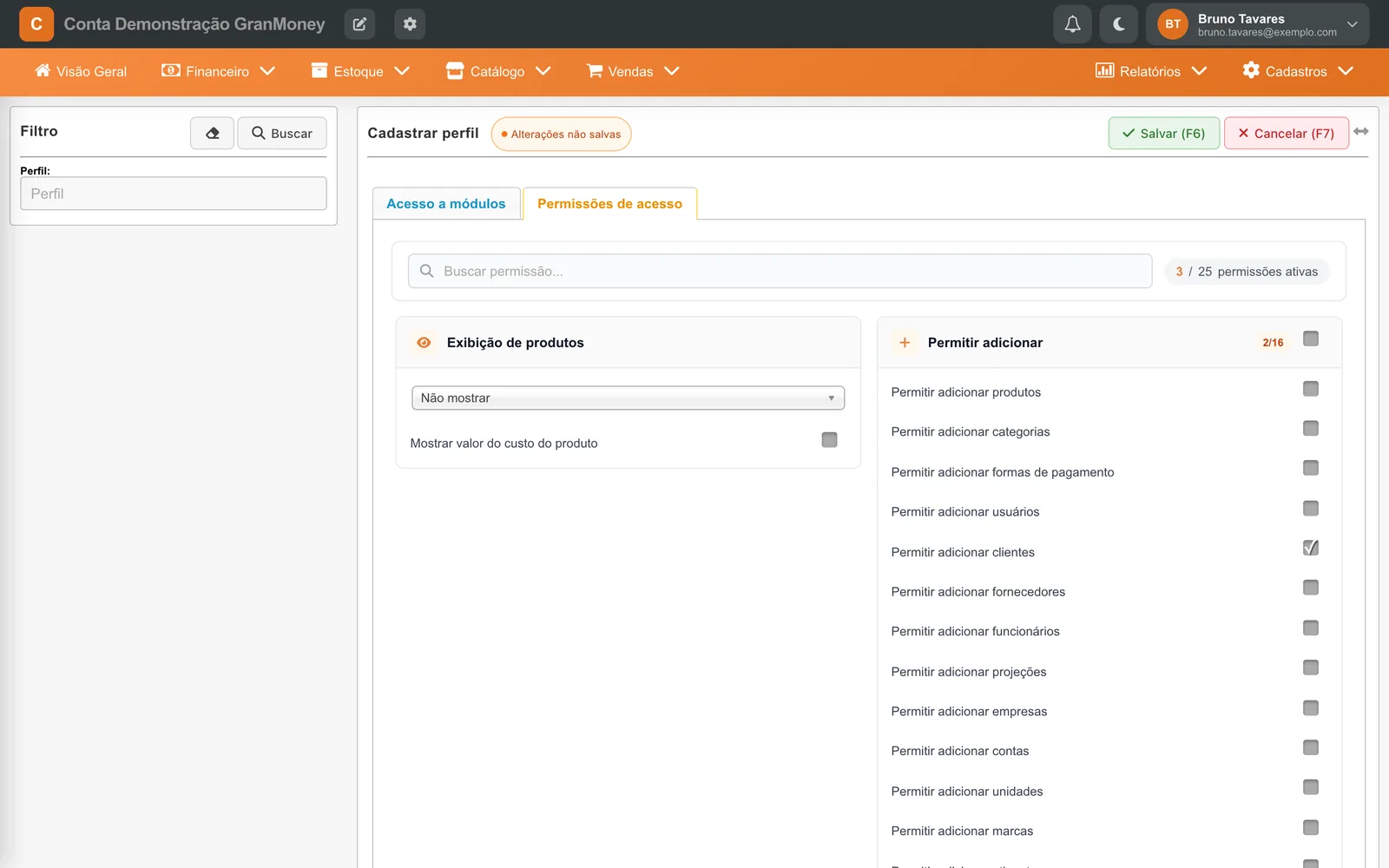
Task: Enable Permitir adicionar produtos checkbox
Action: click(x=1311, y=389)
